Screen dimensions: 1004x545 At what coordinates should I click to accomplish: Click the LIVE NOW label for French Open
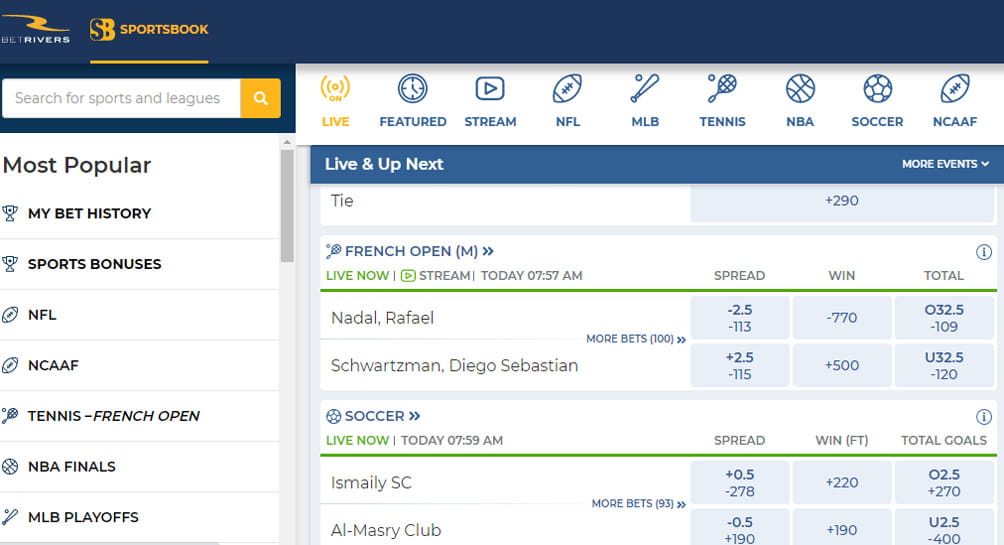pyautogui.click(x=357, y=276)
